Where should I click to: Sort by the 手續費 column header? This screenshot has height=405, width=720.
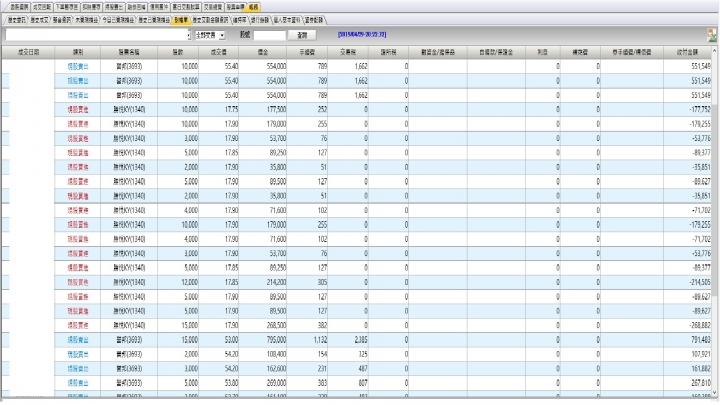coord(307,52)
